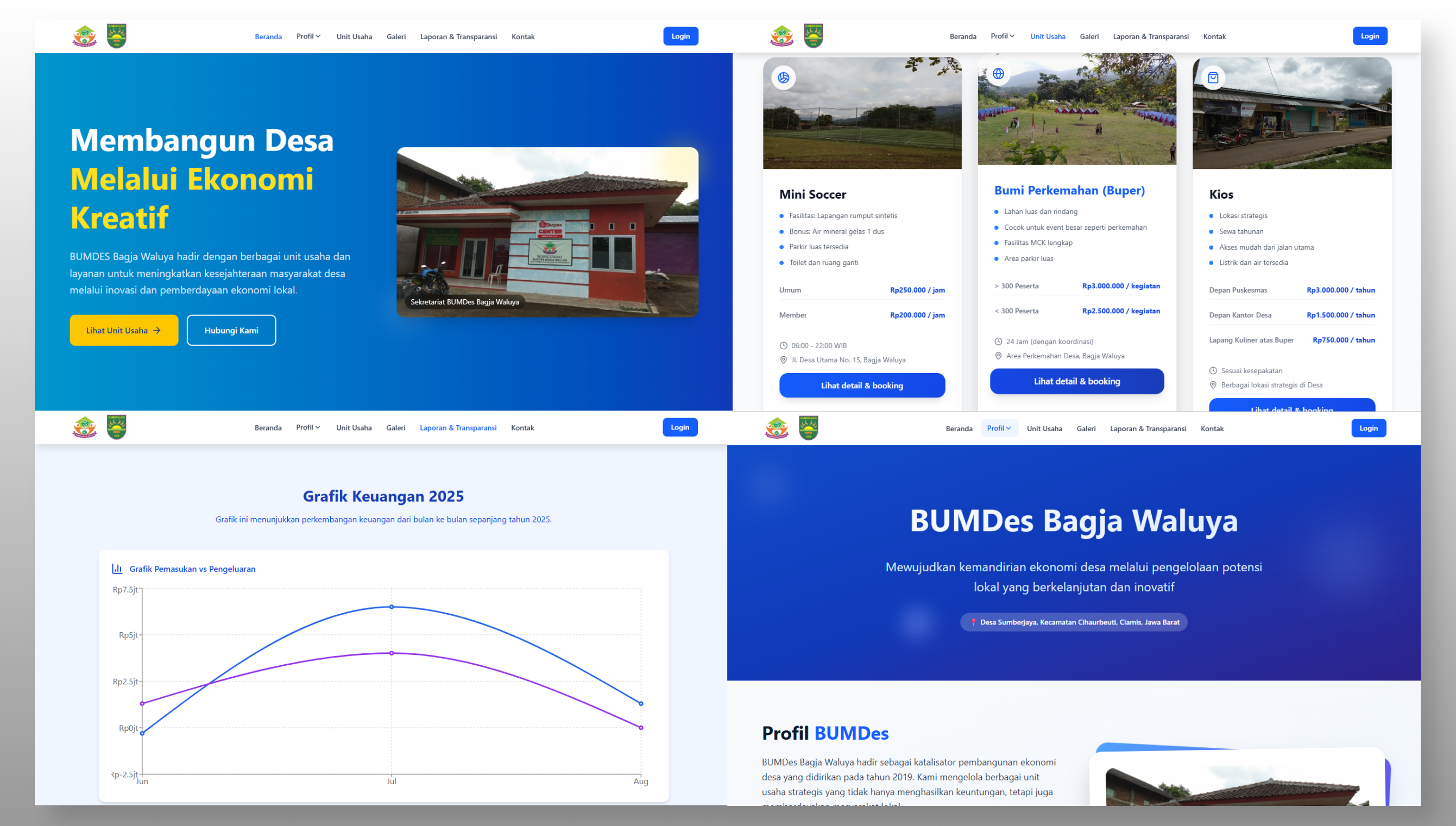This screenshot has height=826, width=1456.
Task: Click Login on the Profil BUMDes page
Action: [1369, 428]
